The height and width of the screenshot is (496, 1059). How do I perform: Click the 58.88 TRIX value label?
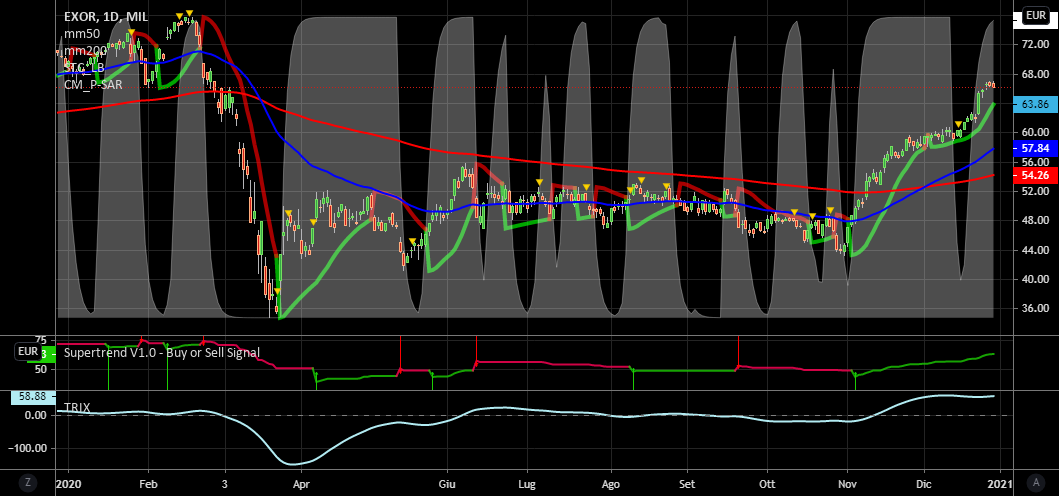coord(28,397)
